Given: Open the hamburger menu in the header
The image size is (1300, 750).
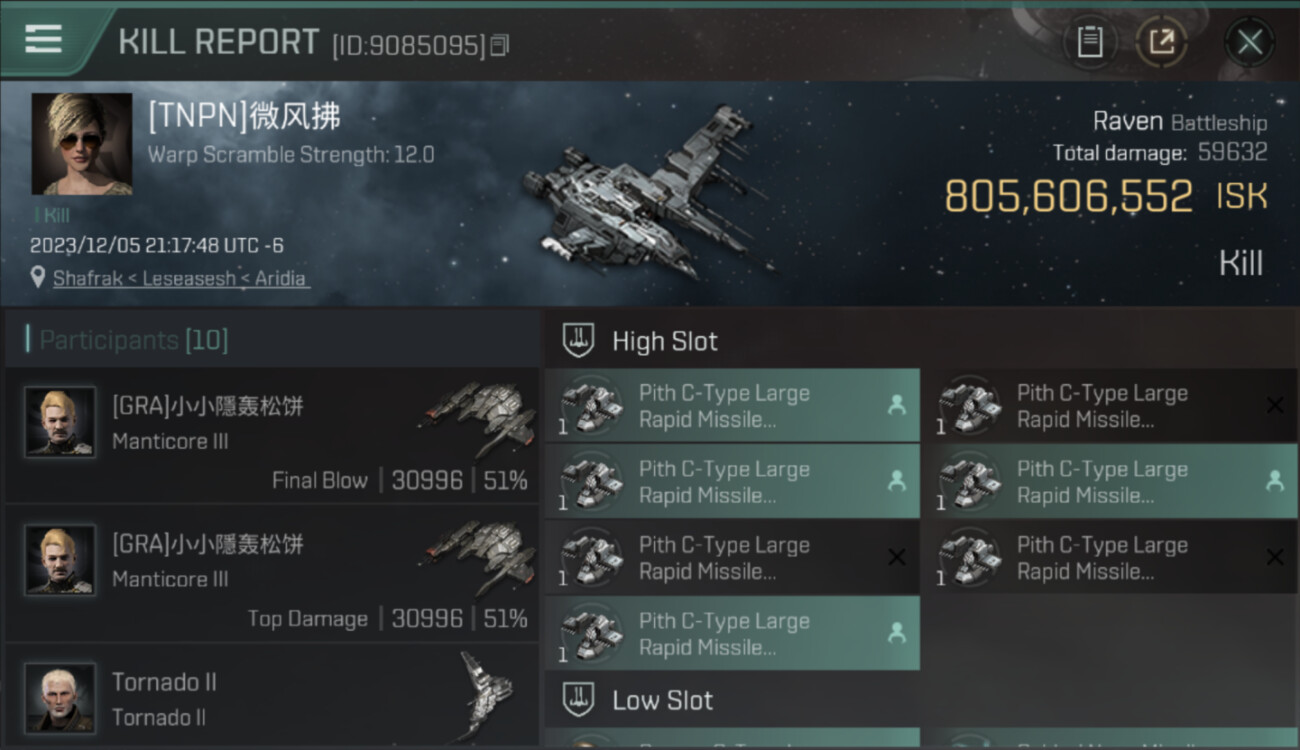Looking at the screenshot, I should click(x=43, y=39).
